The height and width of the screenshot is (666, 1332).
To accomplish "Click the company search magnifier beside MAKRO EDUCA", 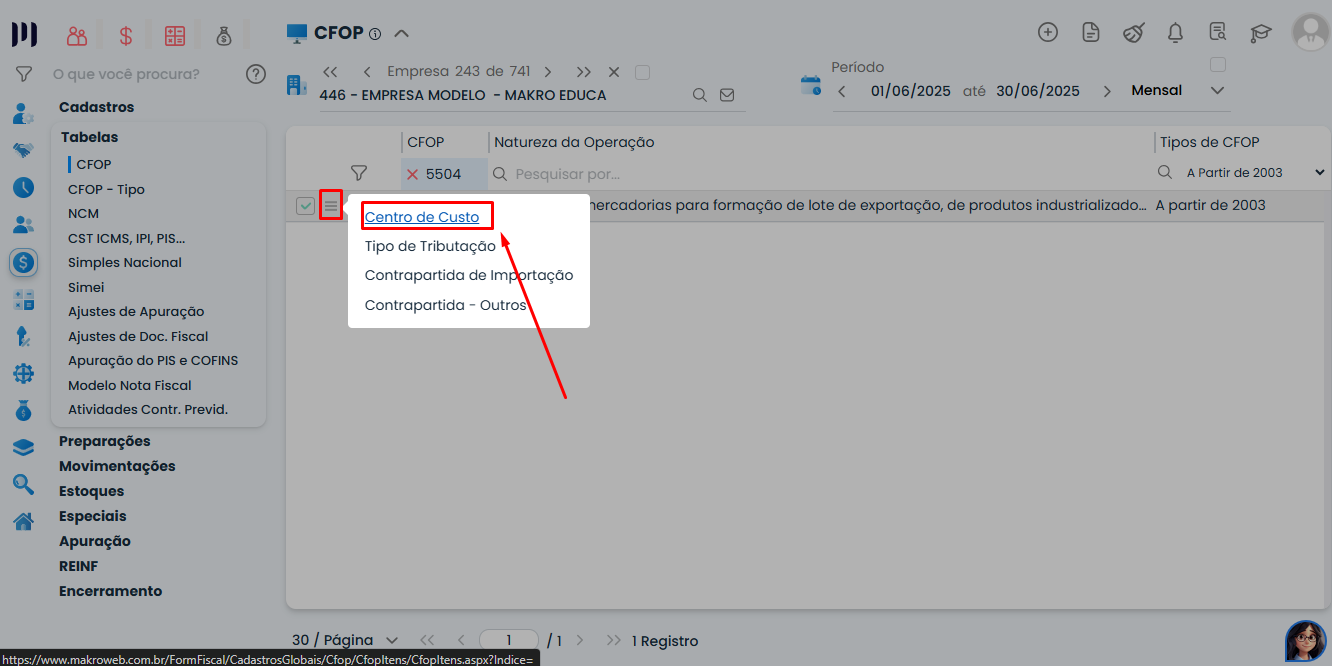I will [x=700, y=94].
